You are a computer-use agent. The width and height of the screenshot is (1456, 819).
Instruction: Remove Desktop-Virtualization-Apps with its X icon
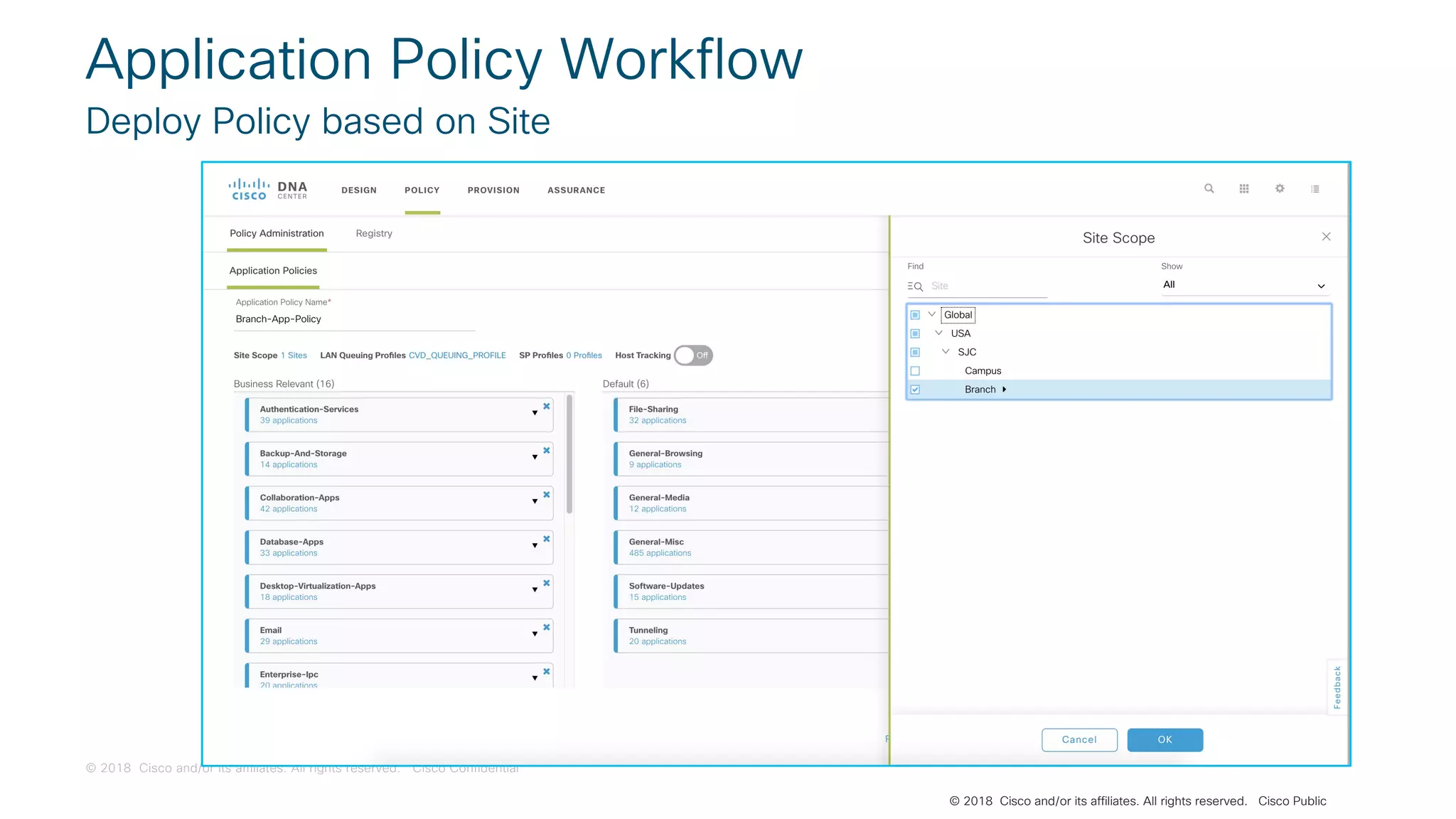coord(547,583)
